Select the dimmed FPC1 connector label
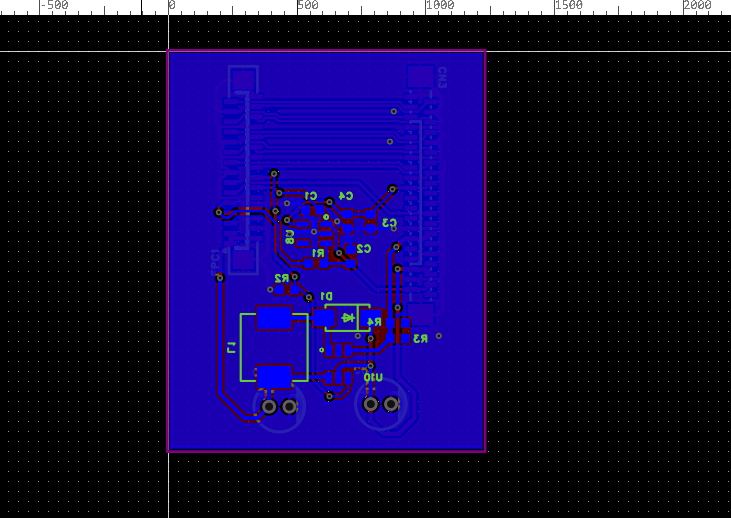Screen dimensions: 731x518 215,262
